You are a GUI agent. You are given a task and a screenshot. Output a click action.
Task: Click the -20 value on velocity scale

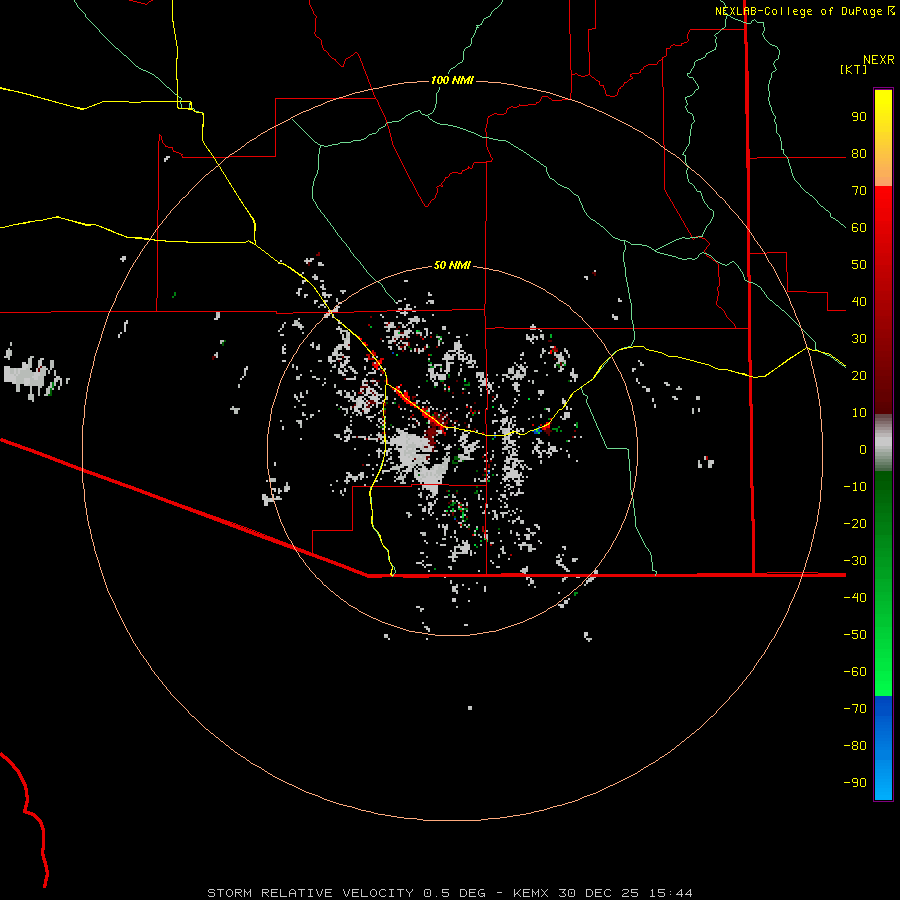[x=855, y=523]
